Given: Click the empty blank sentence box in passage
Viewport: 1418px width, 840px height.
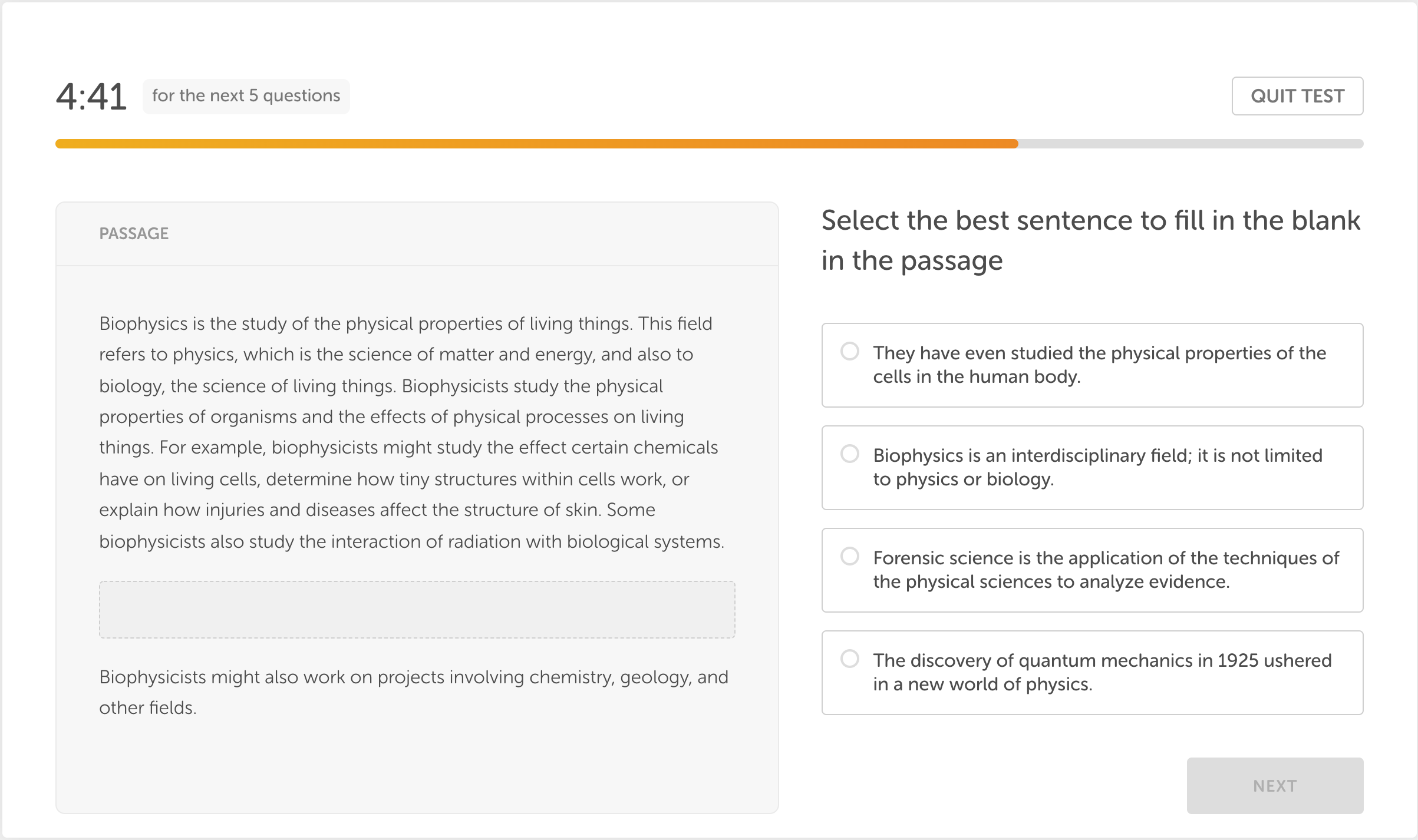Looking at the screenshot, I should click(417, 610).
